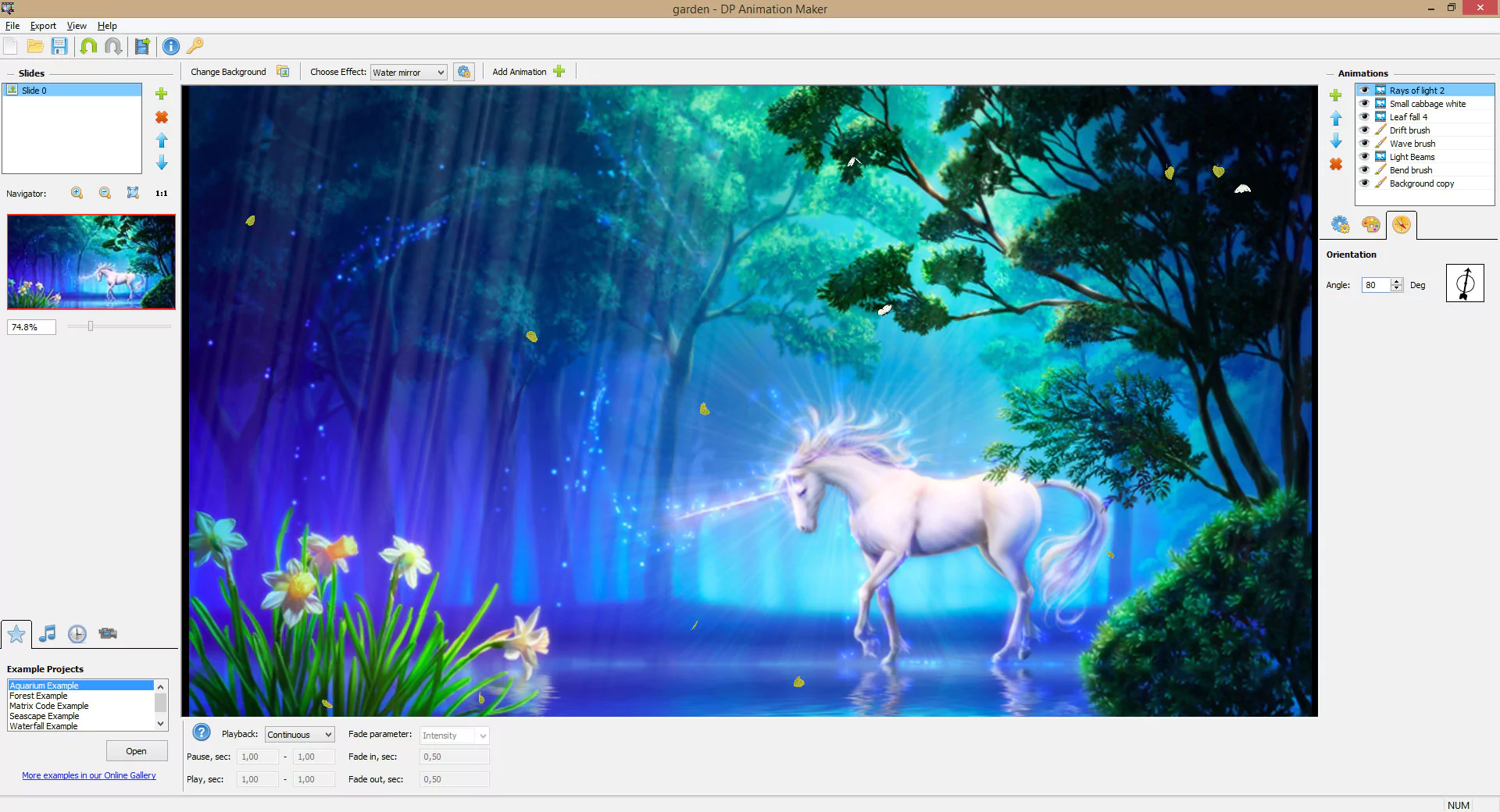This screenshot has height=812, width=1500.
Task: Open the music tab icon in left panel
Action: click(x=46, y=634)
